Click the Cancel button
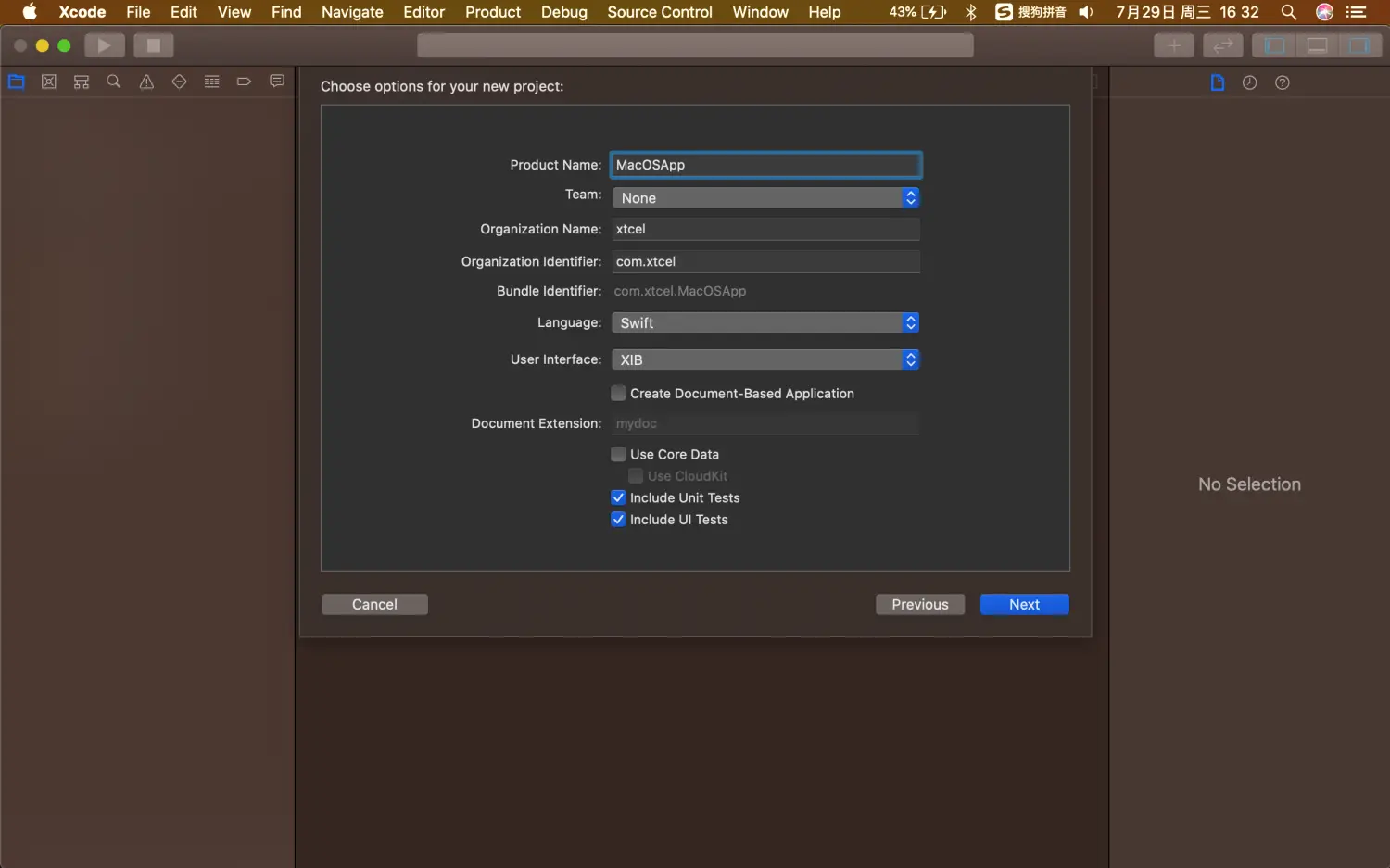 pos(374,605)
